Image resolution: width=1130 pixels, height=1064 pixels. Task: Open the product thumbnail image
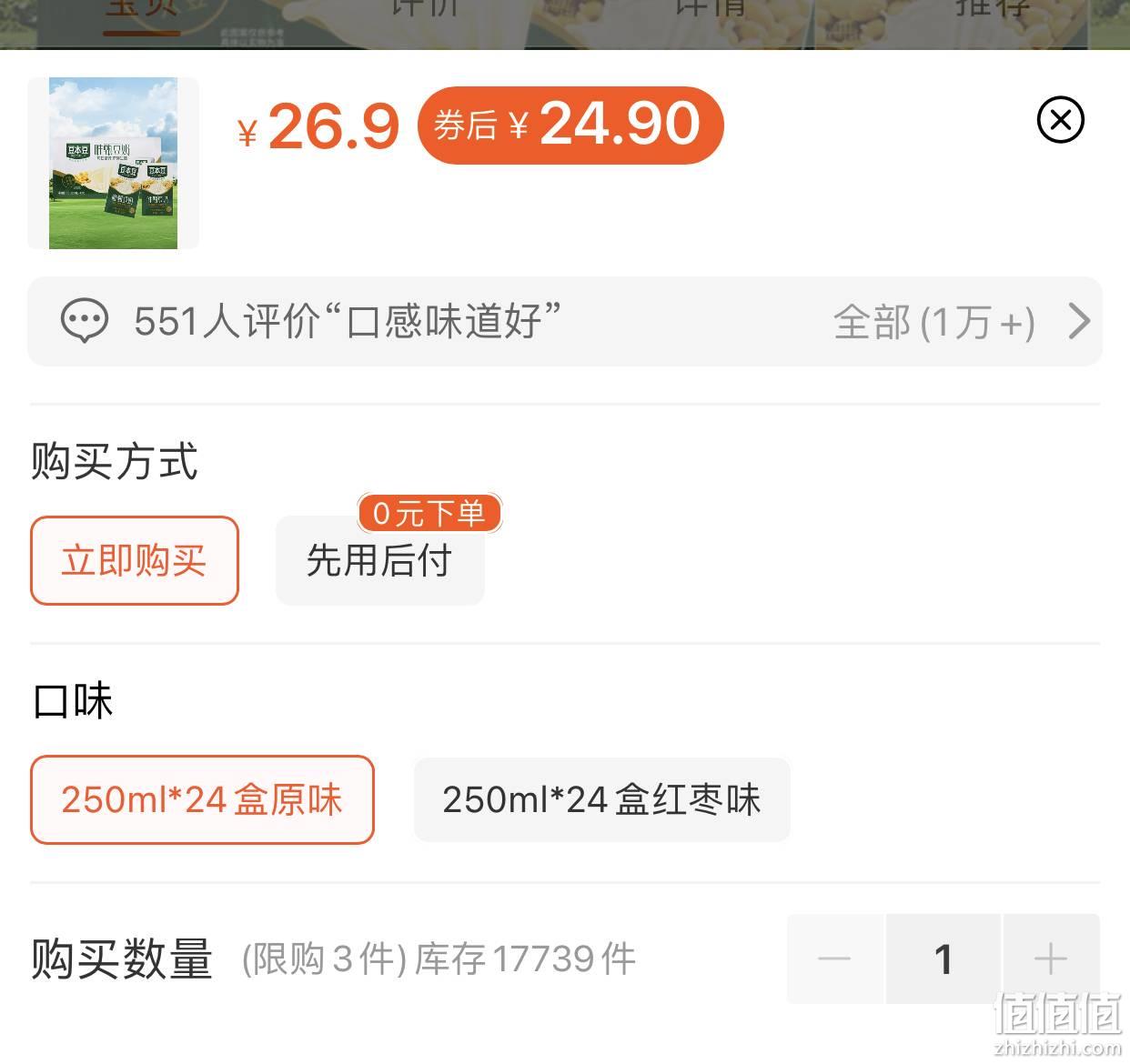(x=113, y=163)
